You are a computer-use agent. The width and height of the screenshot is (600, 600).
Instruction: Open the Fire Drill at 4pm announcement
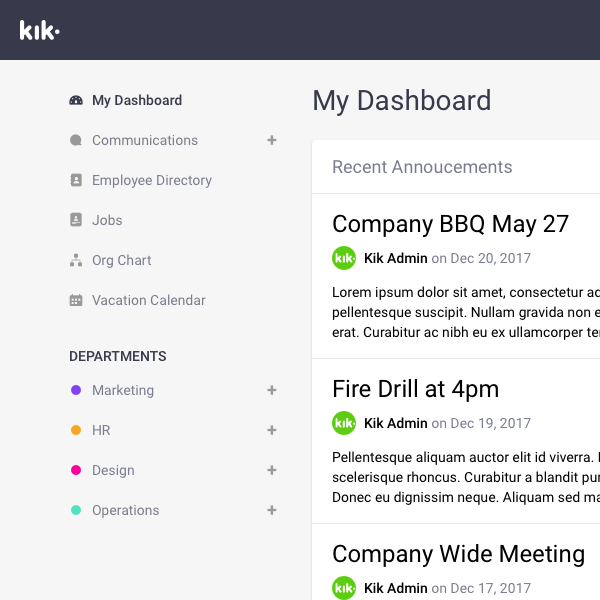click(x=415, y=389)
